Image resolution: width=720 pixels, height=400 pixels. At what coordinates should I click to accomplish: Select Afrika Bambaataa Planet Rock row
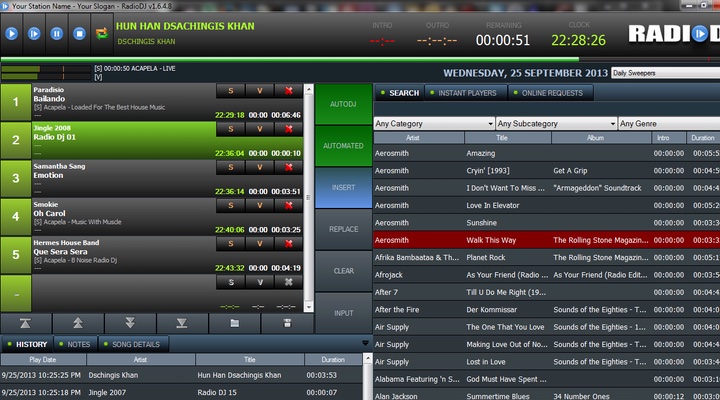[x=546, y=258]
